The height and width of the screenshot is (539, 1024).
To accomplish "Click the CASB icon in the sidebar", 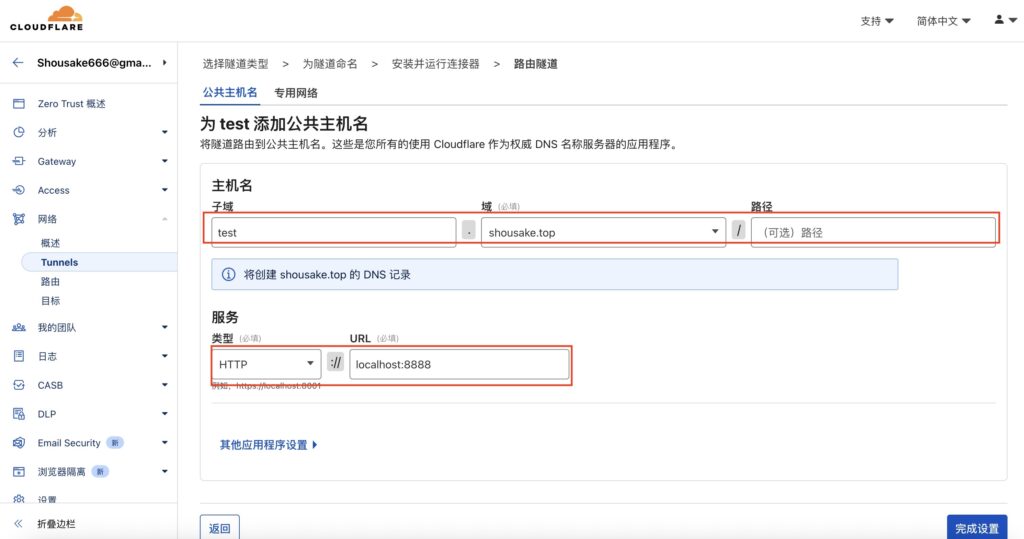I will tap(19, 385).
